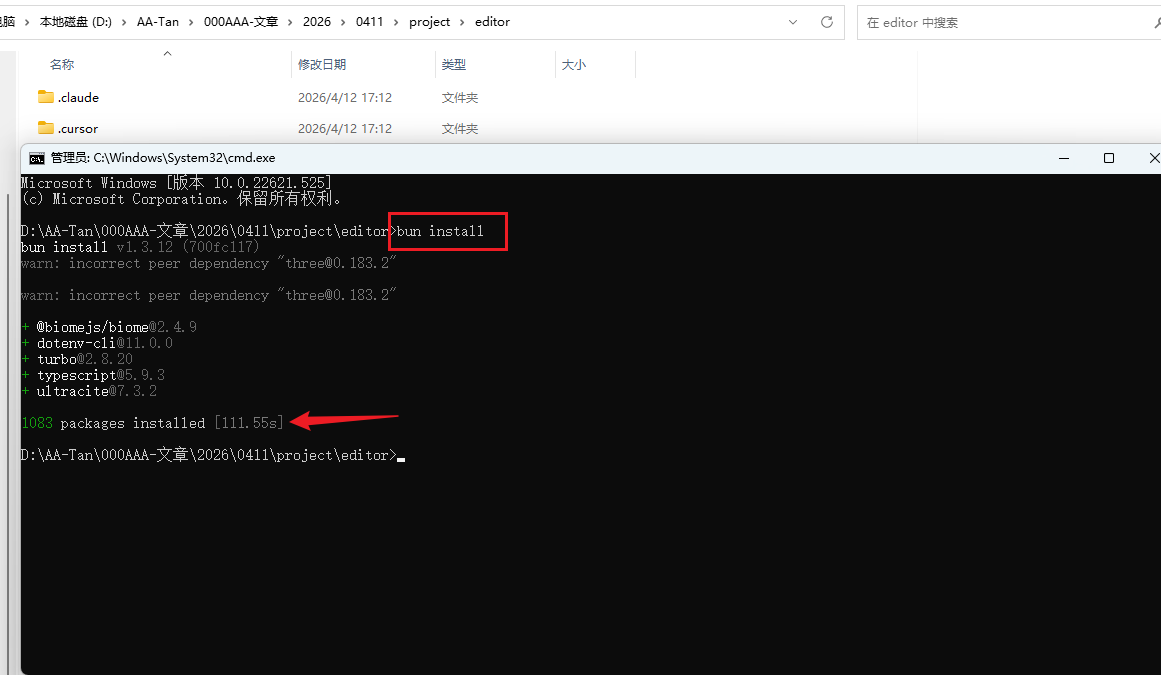Click the cmd prompt line with blinking cursor
Image resolution: width=1161 pixels, height=675 pixels.
(398, 455)
